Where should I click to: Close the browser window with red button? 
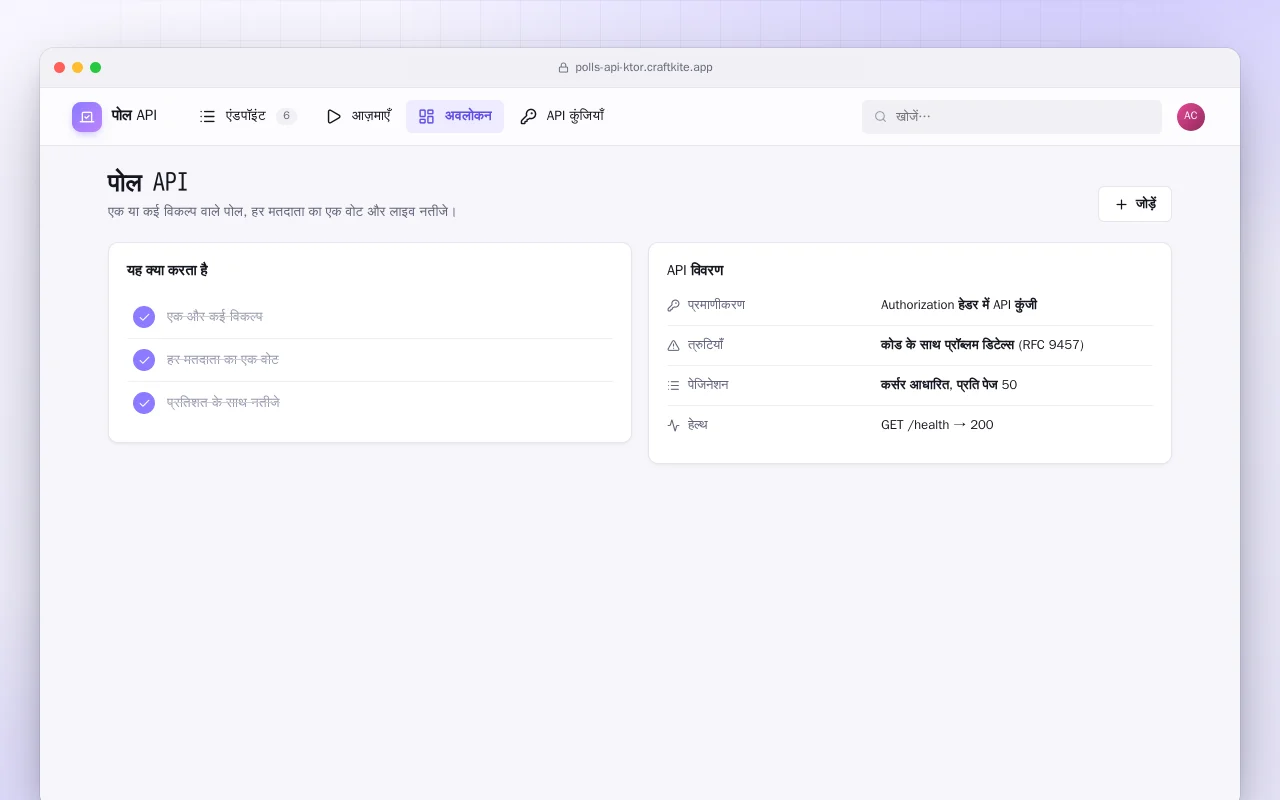[x=60, y=68]
